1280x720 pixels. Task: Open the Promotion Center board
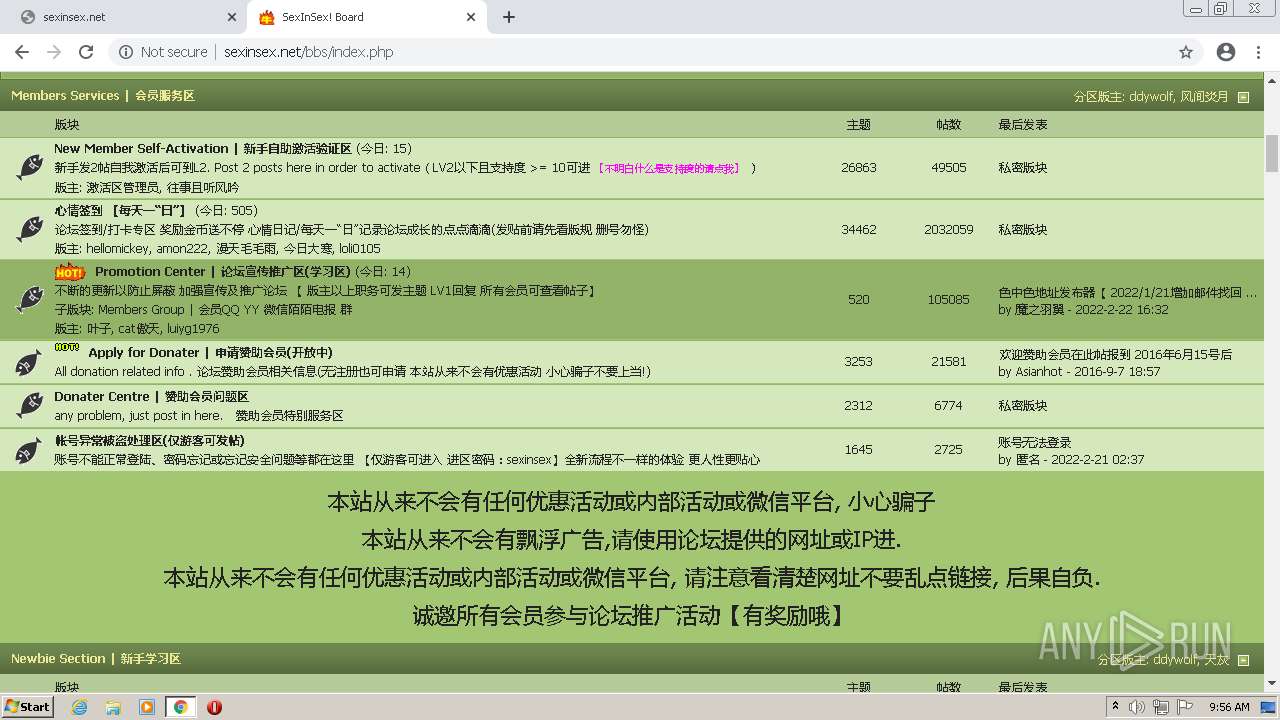tap(223, 271)
